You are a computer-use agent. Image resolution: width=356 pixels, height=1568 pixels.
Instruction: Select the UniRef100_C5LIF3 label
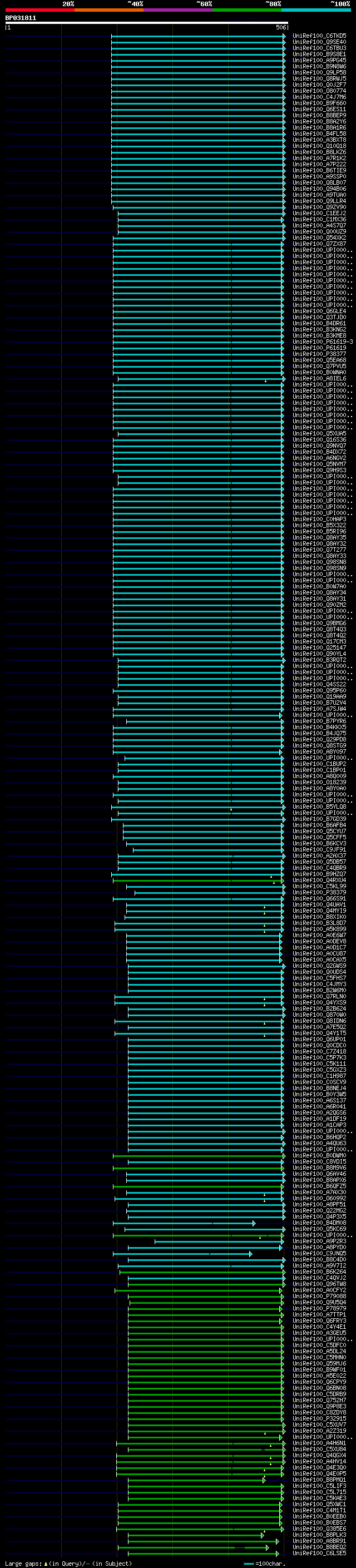point(319,1486)
